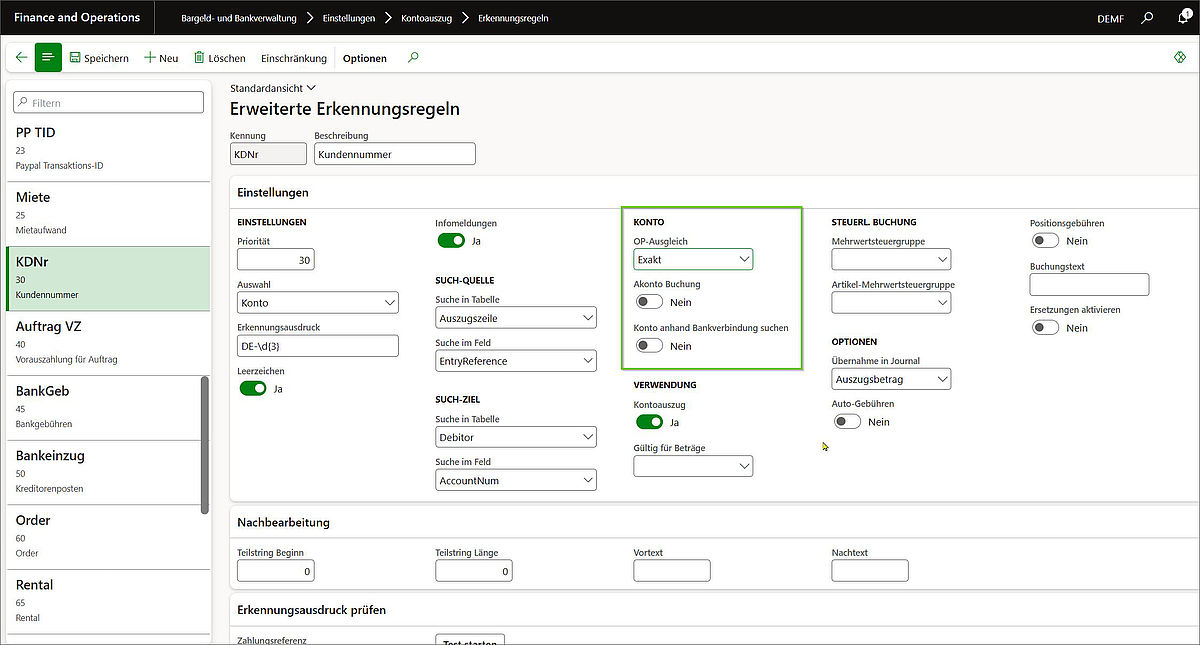Open the search icon in action bar
Image resolution: width=1200 pixels, height=645 pixels.
point(413,58)
